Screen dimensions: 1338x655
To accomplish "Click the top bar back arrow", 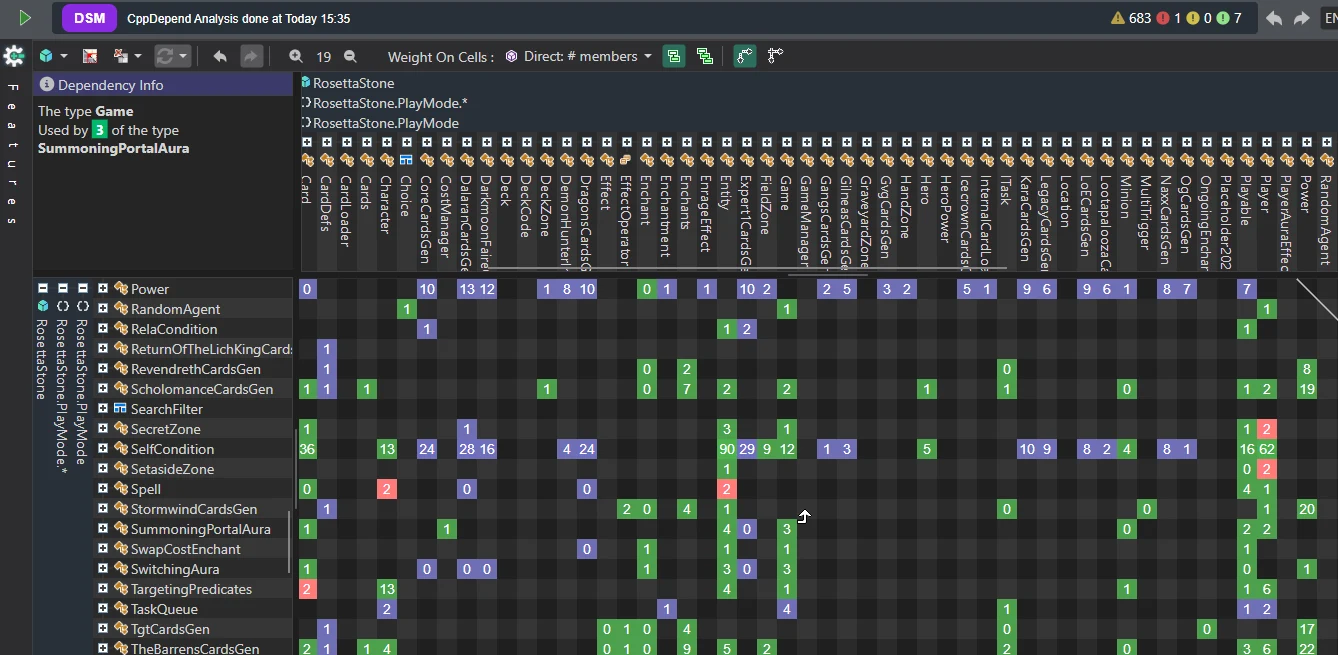I will [1274, 18].
